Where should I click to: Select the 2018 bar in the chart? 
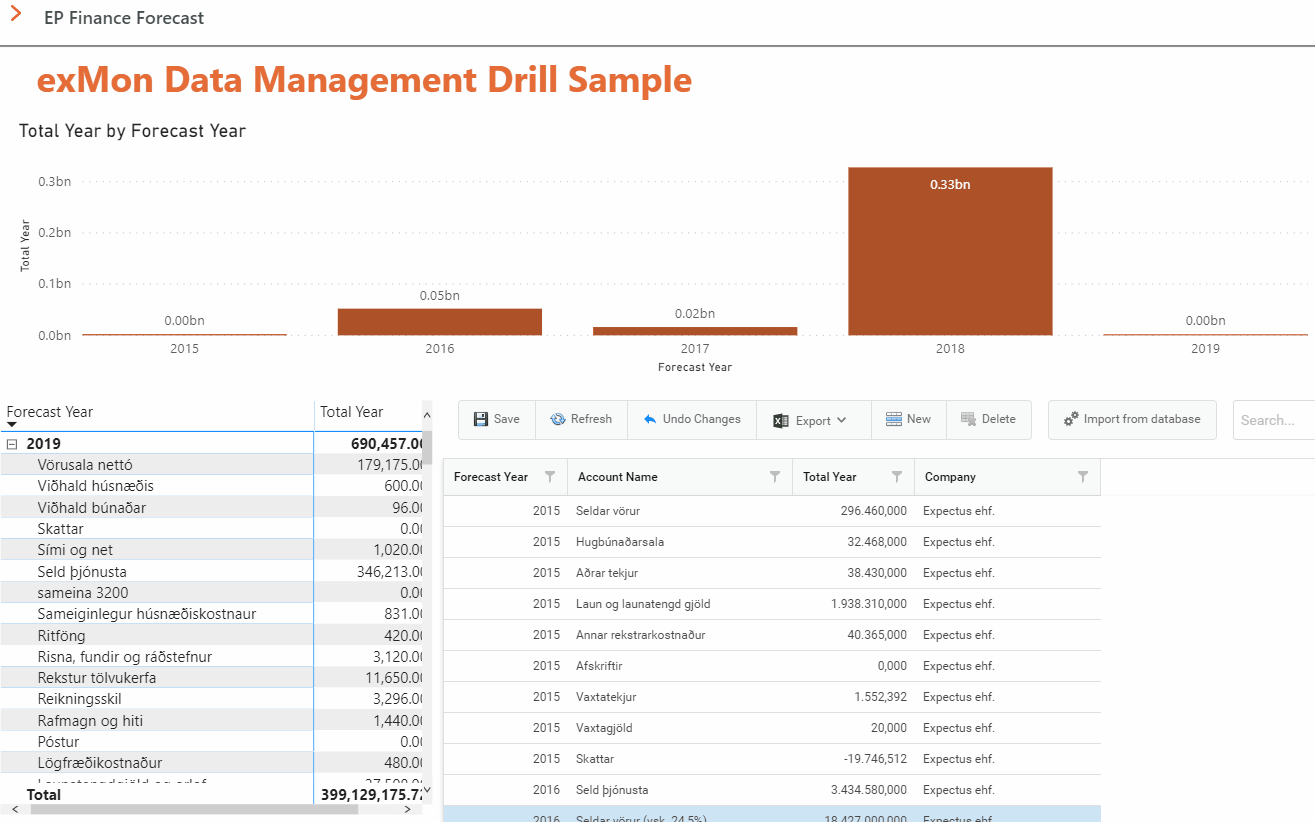pos(950,251)
